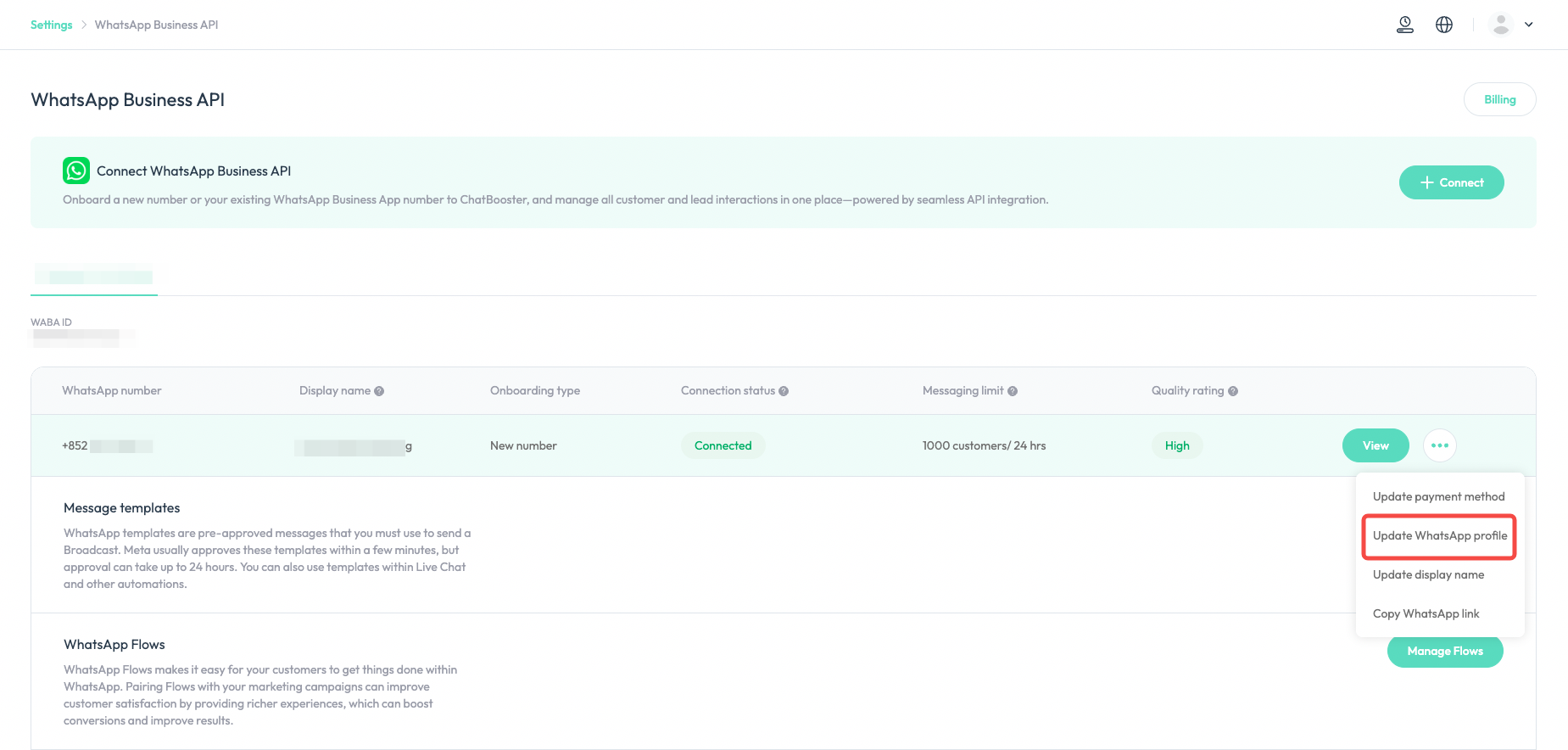Click the user avatar icon
The width and height of the screenshot is (1568, 750).
coord(1501,25)
